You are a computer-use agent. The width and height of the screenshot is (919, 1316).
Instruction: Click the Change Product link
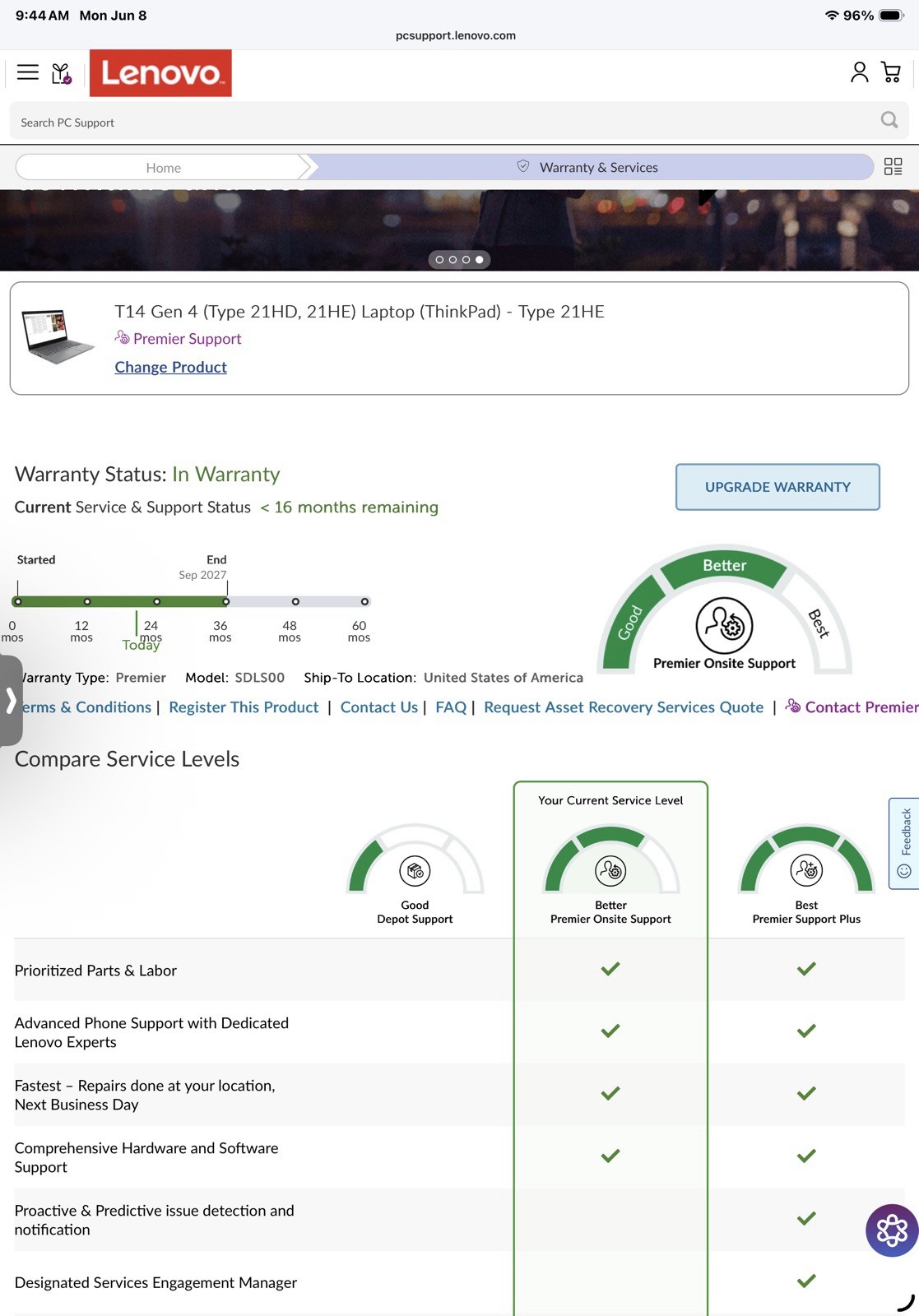[170, 367]
